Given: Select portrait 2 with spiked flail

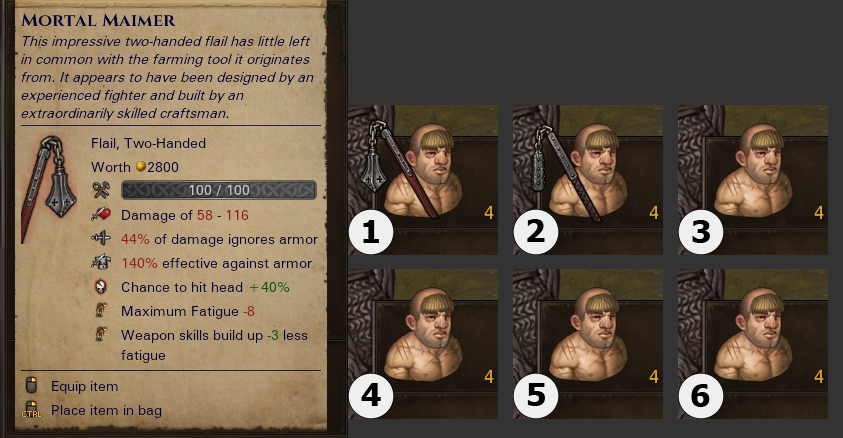Looking at the screenshot, I should (588, 179).
